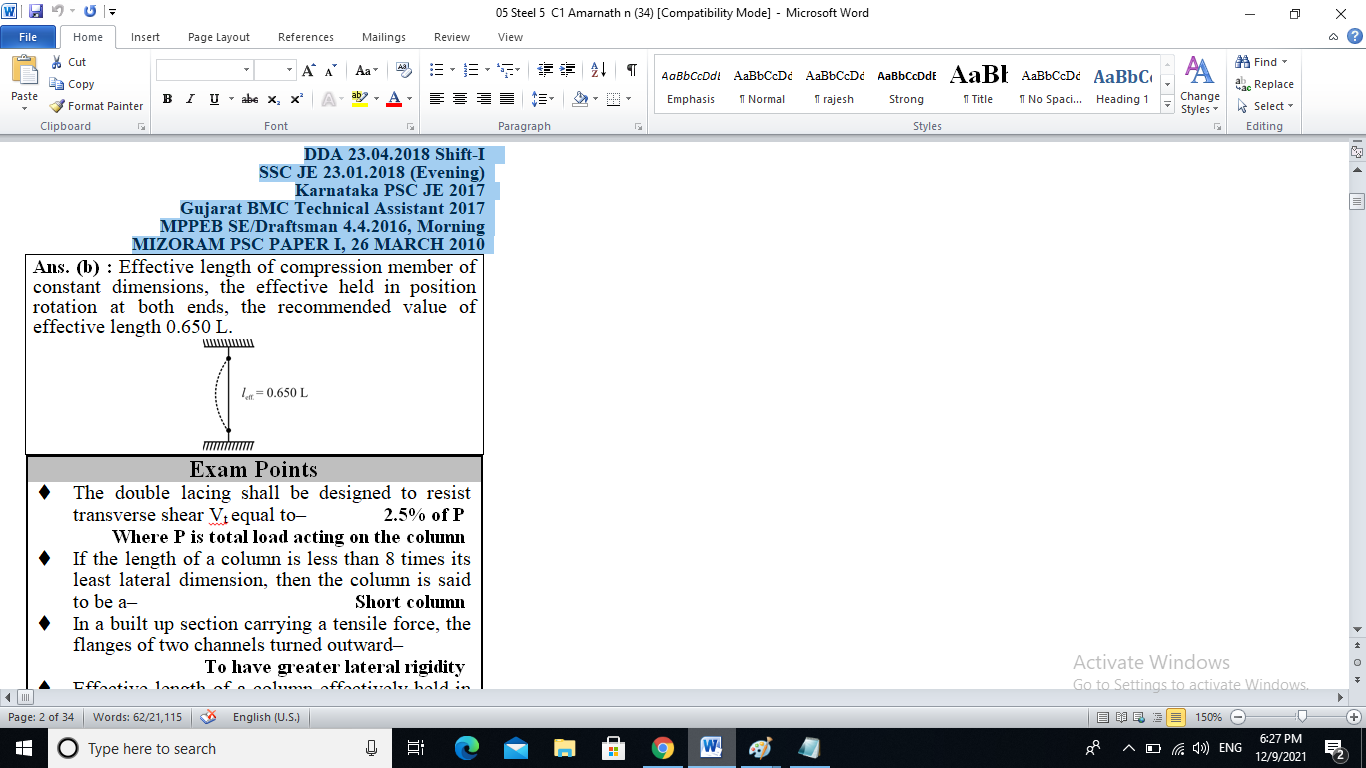Align text to the right
Image resolution: width=1366 pixels, height=768 pixels.
(x=484, y=99)
